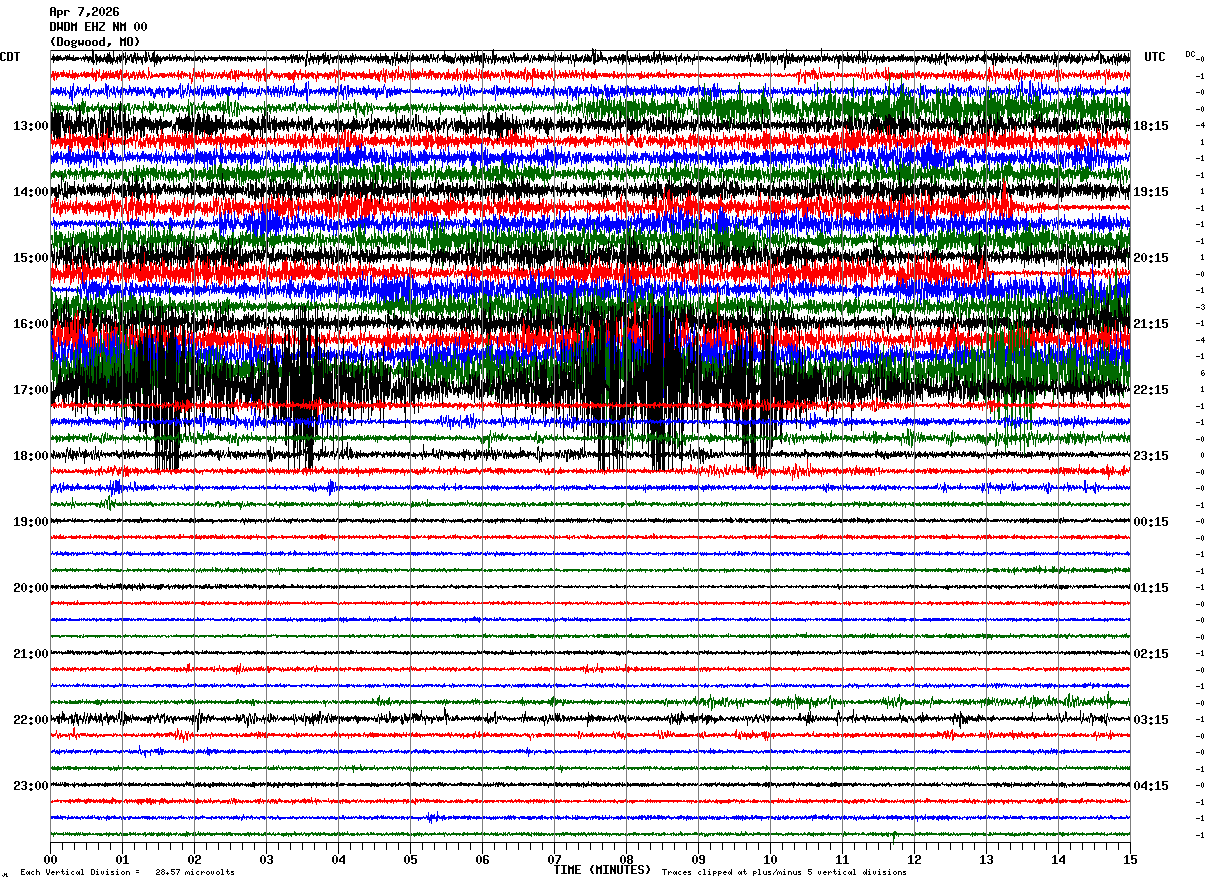Image resolution: width=1210 pixels, height=886 pixels.
Task: Pick minute tick label 14 on x-axis
Action: pos(1058,859)
